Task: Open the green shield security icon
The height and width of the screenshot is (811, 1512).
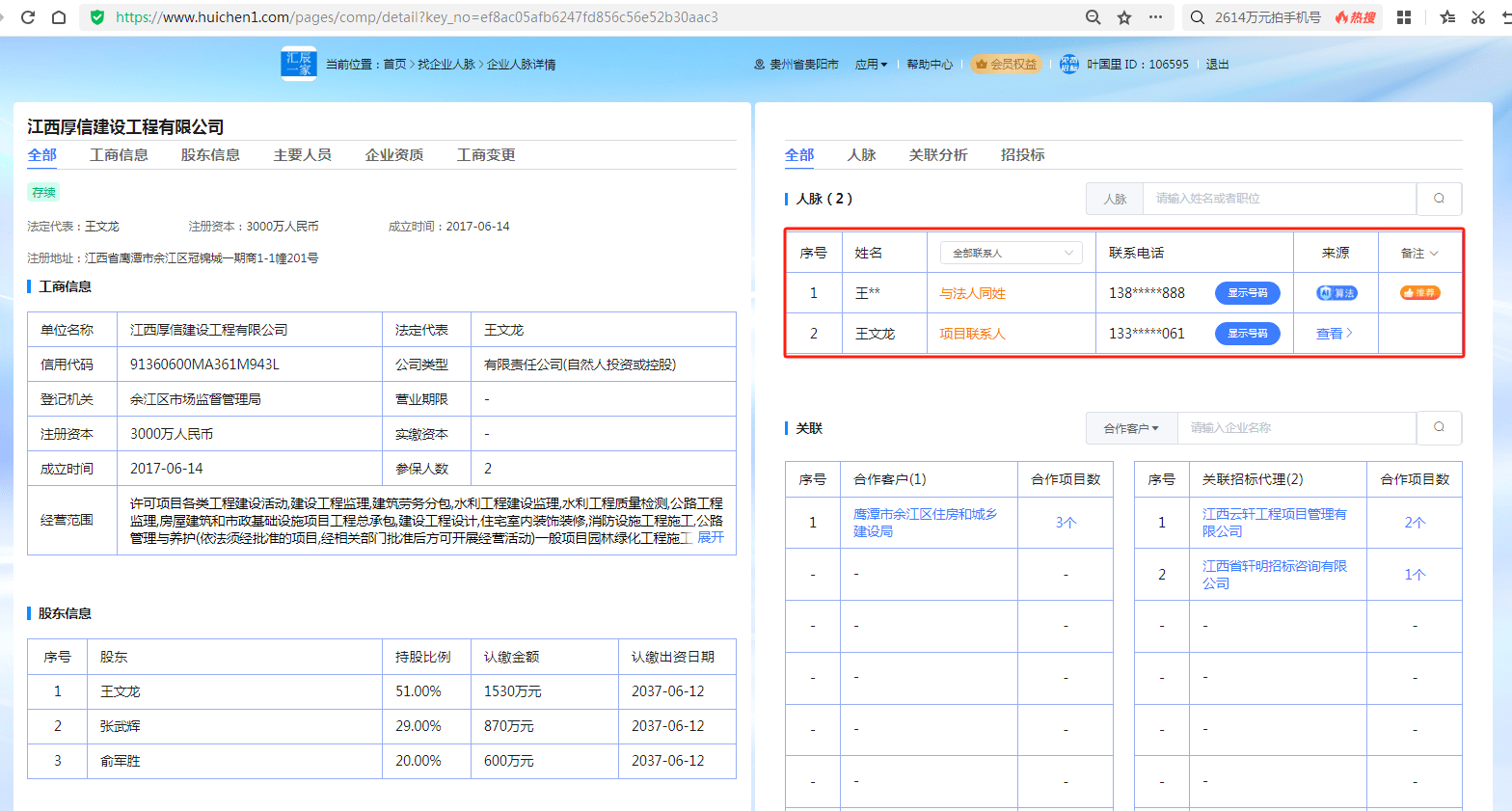Action: point(97,17)
